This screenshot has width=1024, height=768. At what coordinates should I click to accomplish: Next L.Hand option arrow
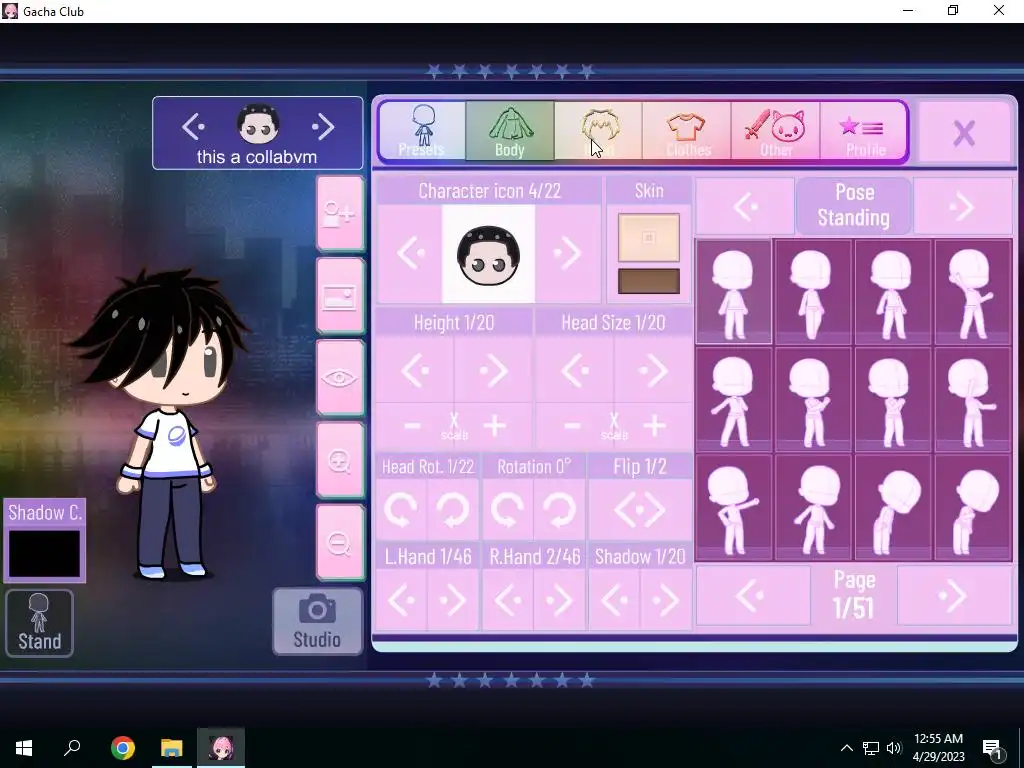pos(453,600)
